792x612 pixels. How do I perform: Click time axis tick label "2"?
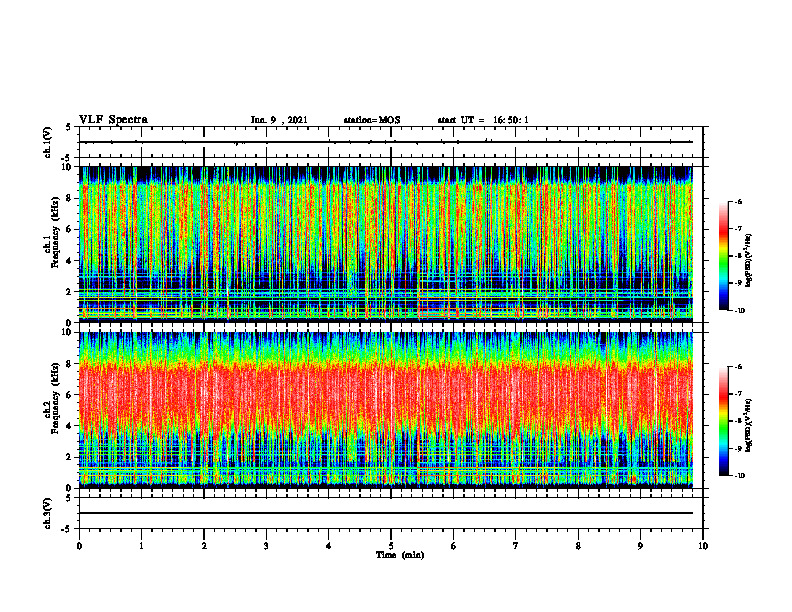coord(204,546)
